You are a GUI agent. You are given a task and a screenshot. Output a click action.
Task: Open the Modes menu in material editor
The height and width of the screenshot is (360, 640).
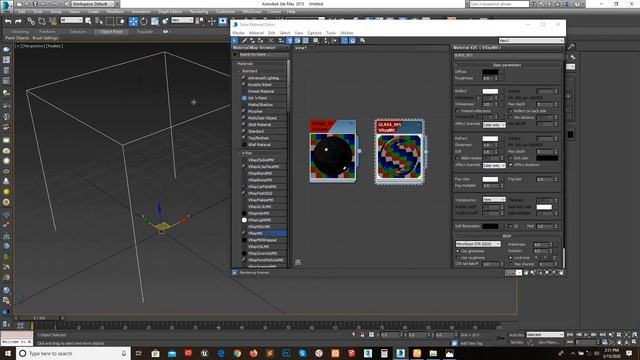tap(238, 33)
